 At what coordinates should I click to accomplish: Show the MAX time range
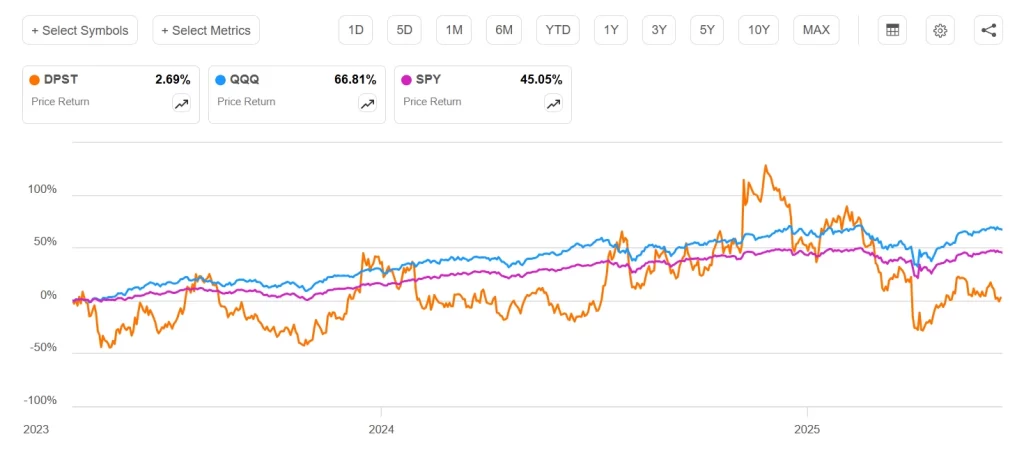click(x=816, y=30)
